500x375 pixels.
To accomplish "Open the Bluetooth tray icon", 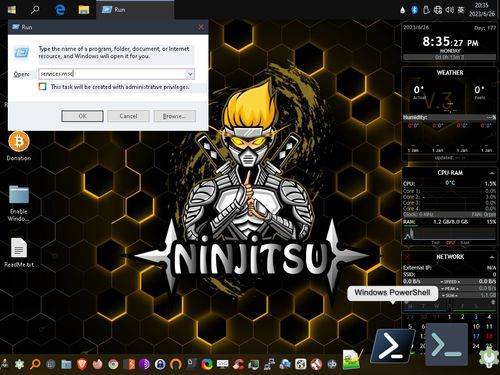I will (414, 10).
